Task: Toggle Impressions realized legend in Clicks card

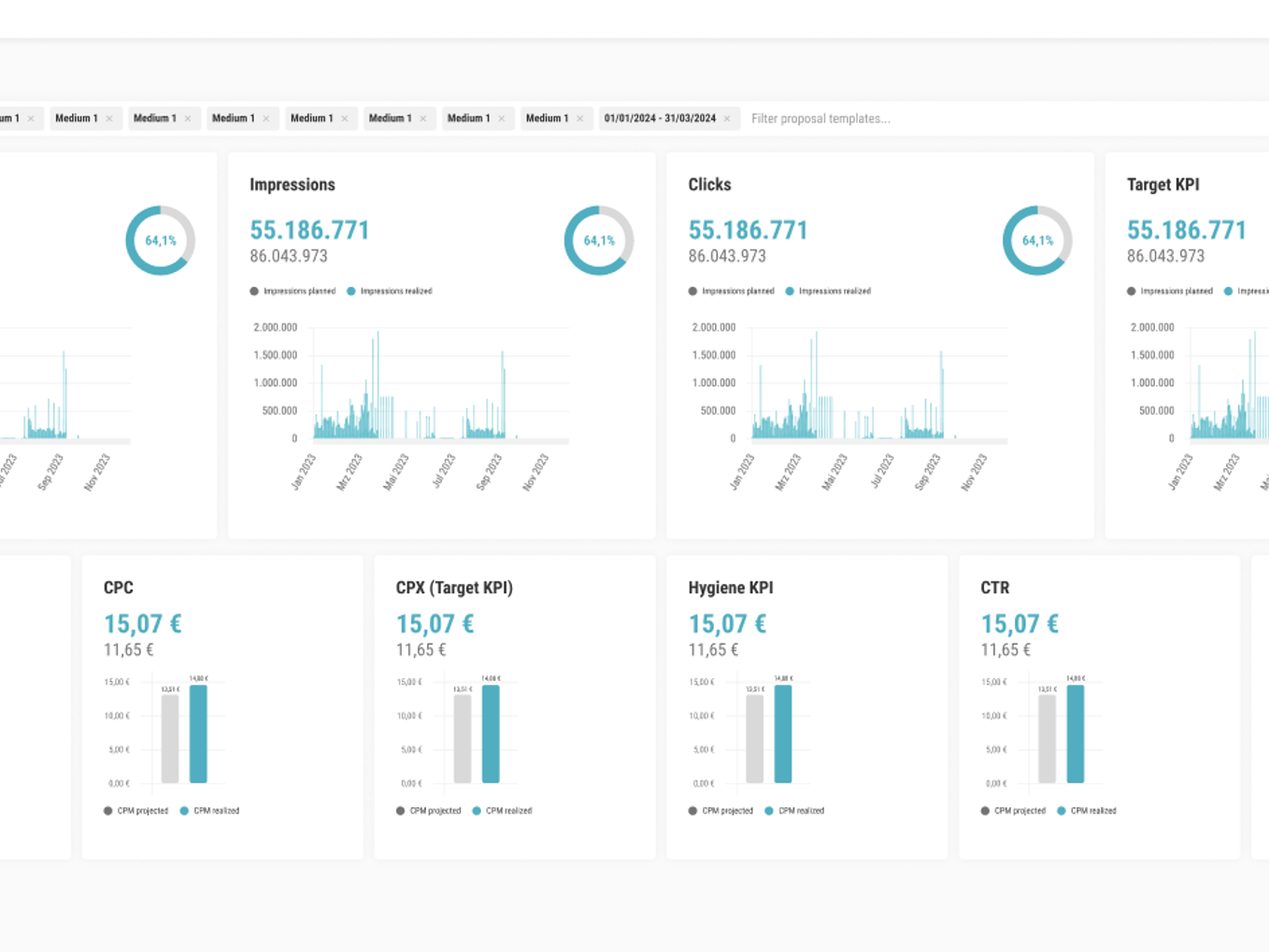Action: [x=828, y=291]
